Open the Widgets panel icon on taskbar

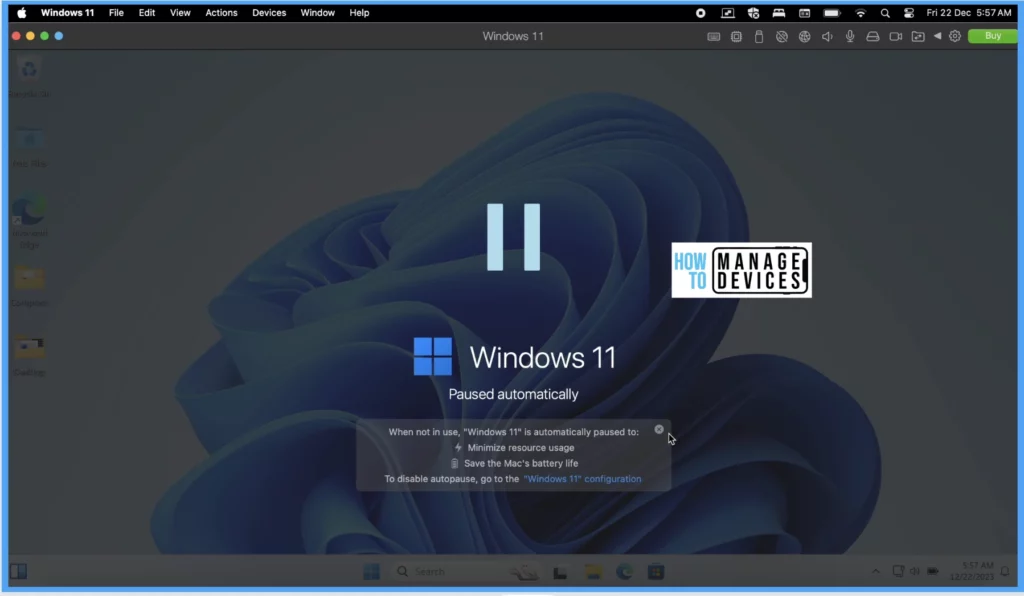click(x=18, y=572)
